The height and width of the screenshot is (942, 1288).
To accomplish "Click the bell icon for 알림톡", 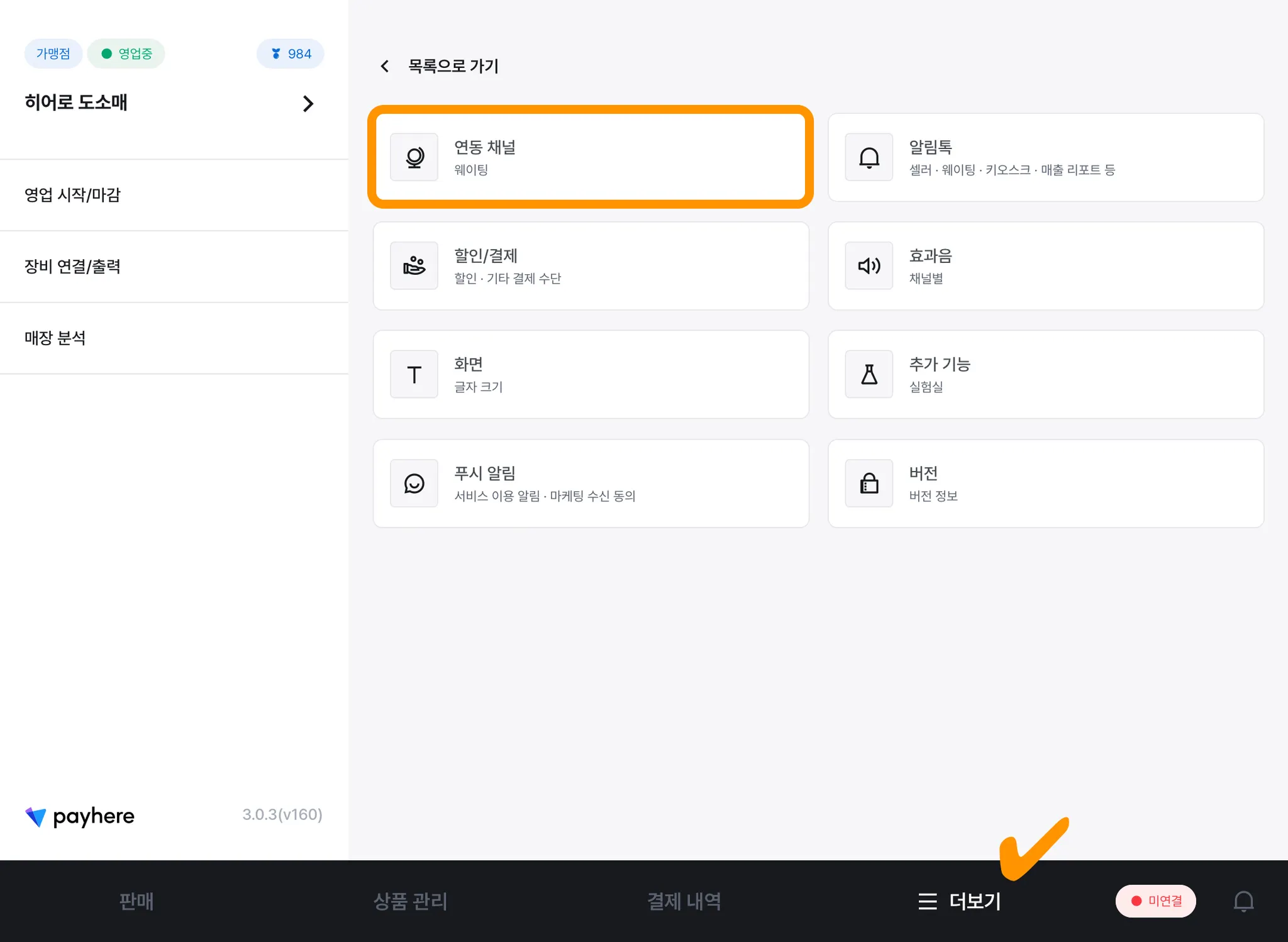I will click(x=869, y=157).
